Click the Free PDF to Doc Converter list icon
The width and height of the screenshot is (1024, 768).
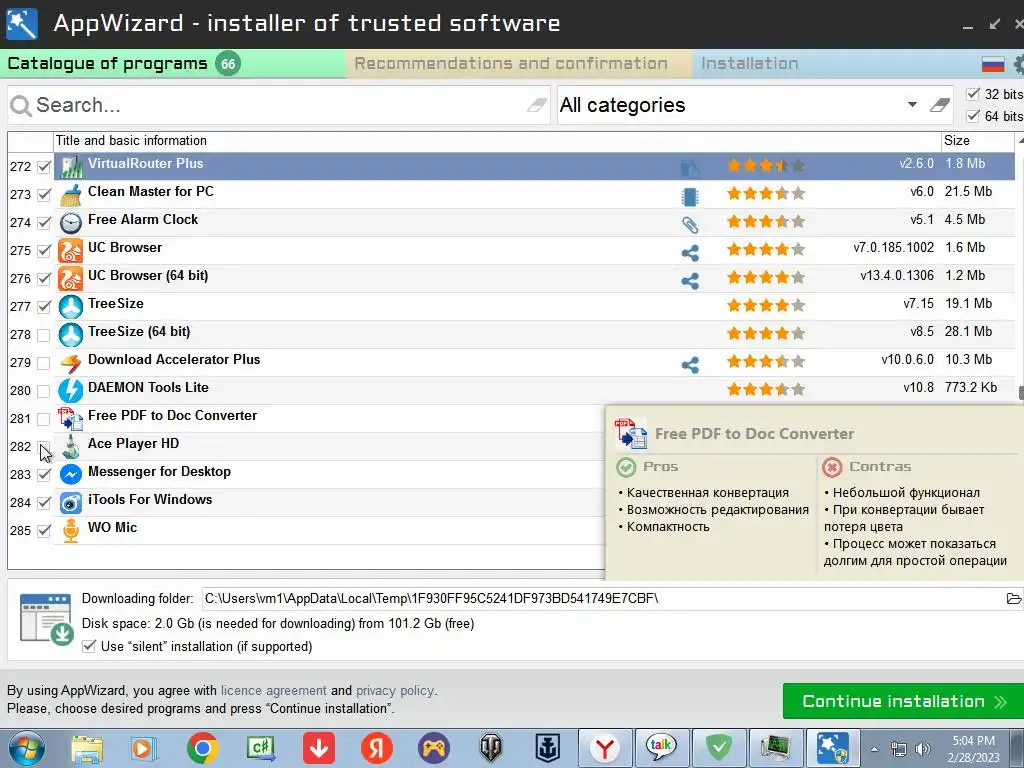point(71,419)
